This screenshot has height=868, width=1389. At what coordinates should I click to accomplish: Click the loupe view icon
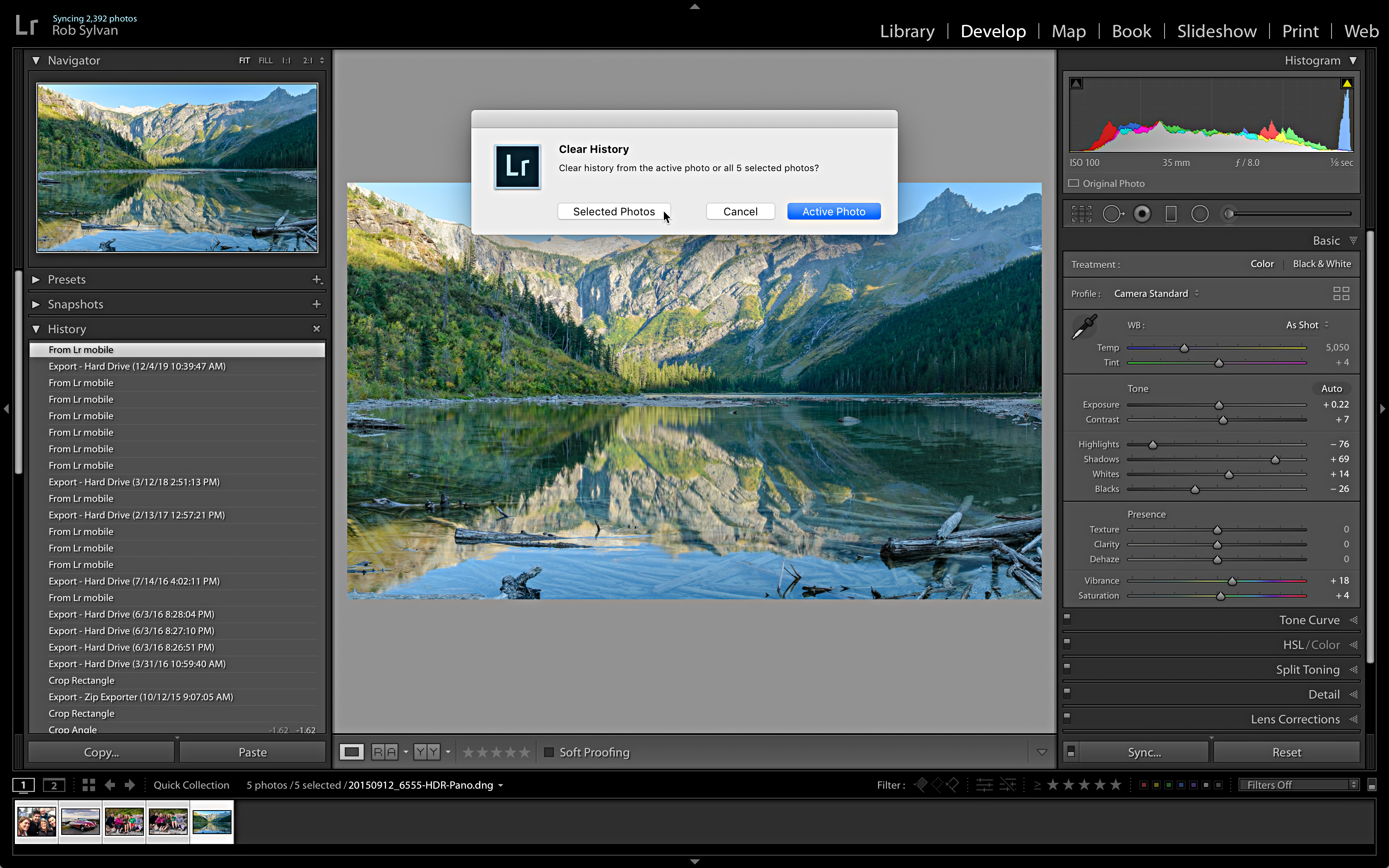coord(353,752)
